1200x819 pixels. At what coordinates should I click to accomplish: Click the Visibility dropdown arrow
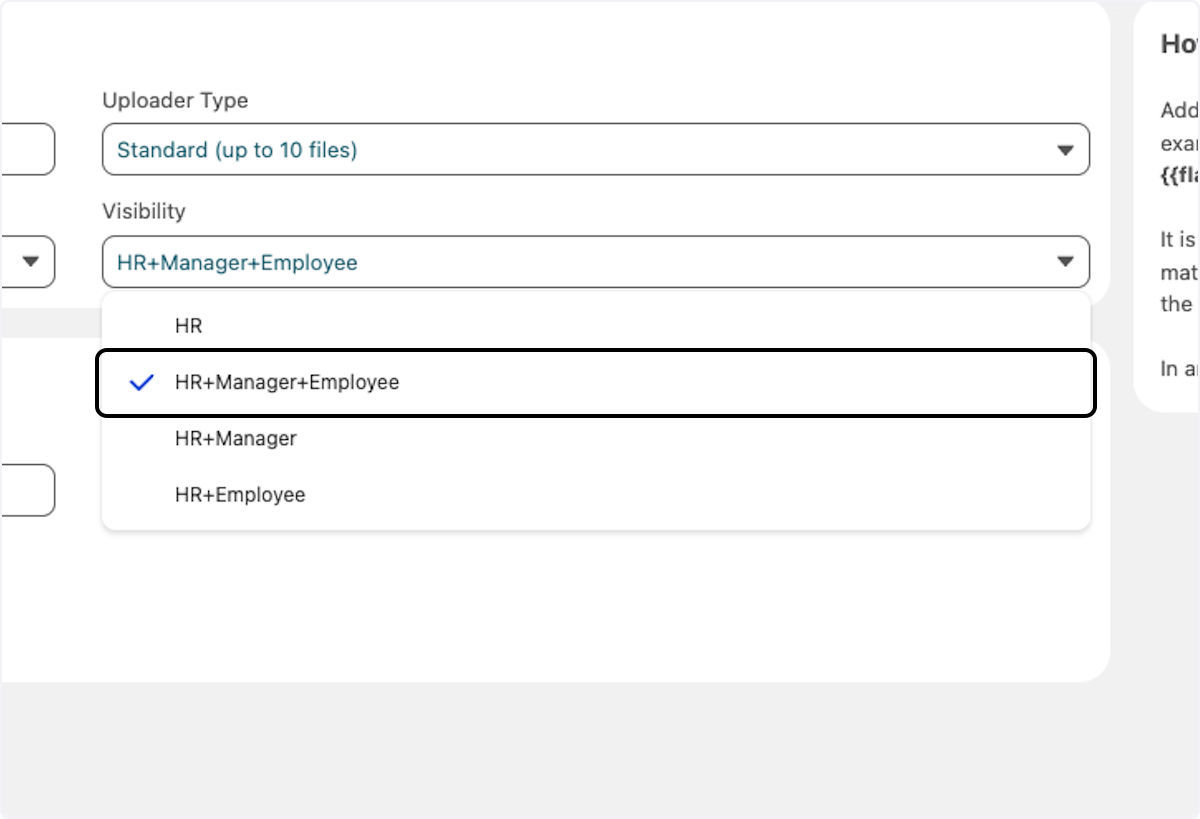1064,261
